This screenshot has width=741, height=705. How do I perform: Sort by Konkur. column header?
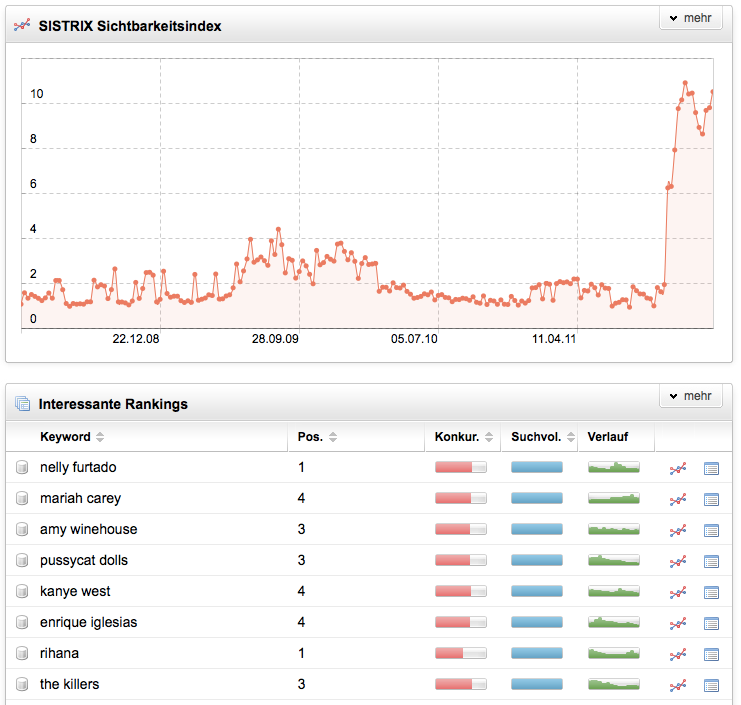(457, 437)
